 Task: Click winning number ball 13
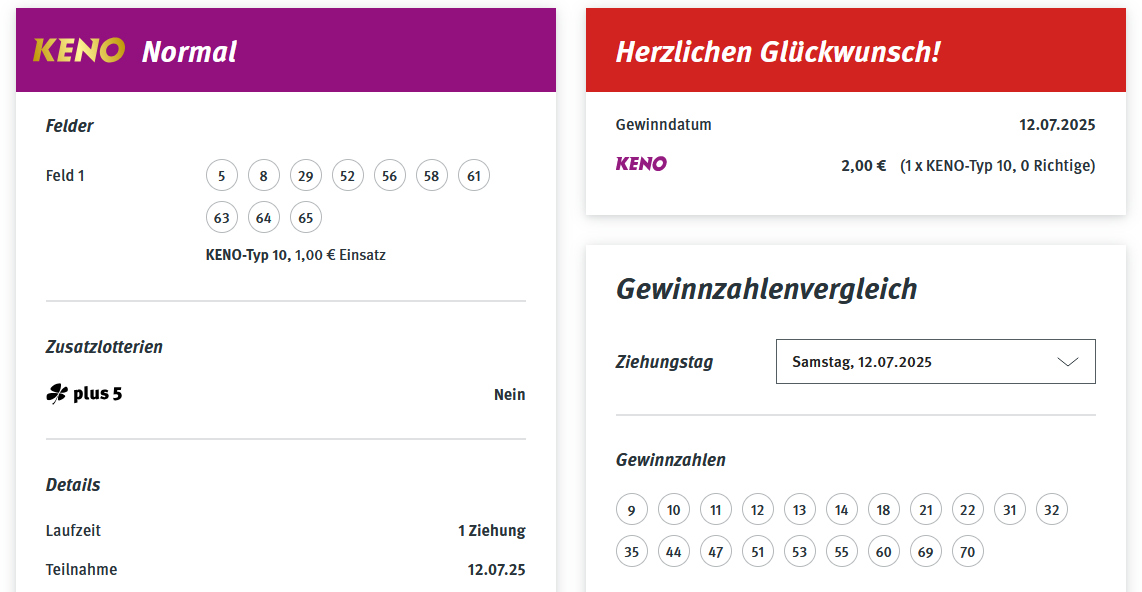tap(800, 510)
